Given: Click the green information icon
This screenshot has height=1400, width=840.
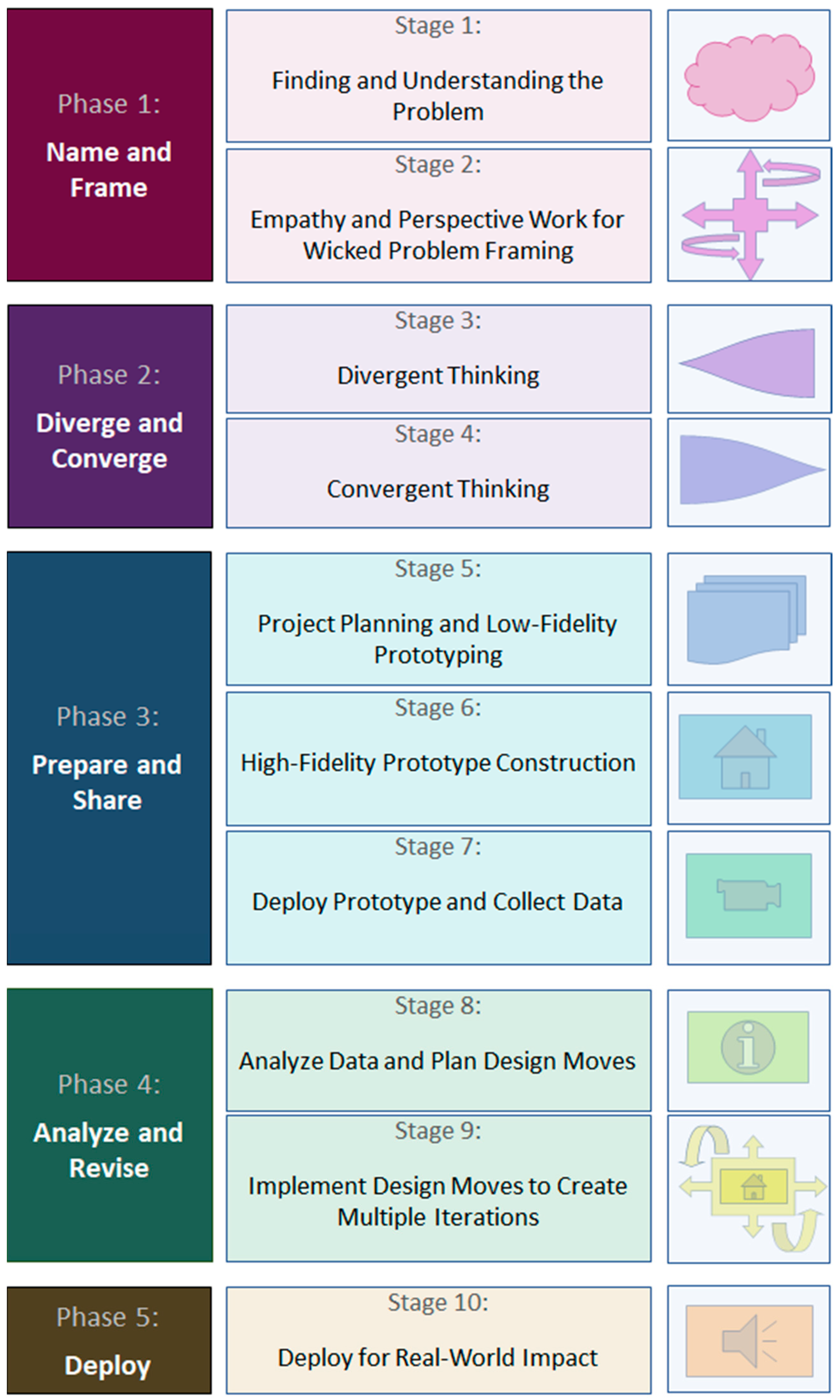Looking at the screenshot, I should coord(748,1047).
